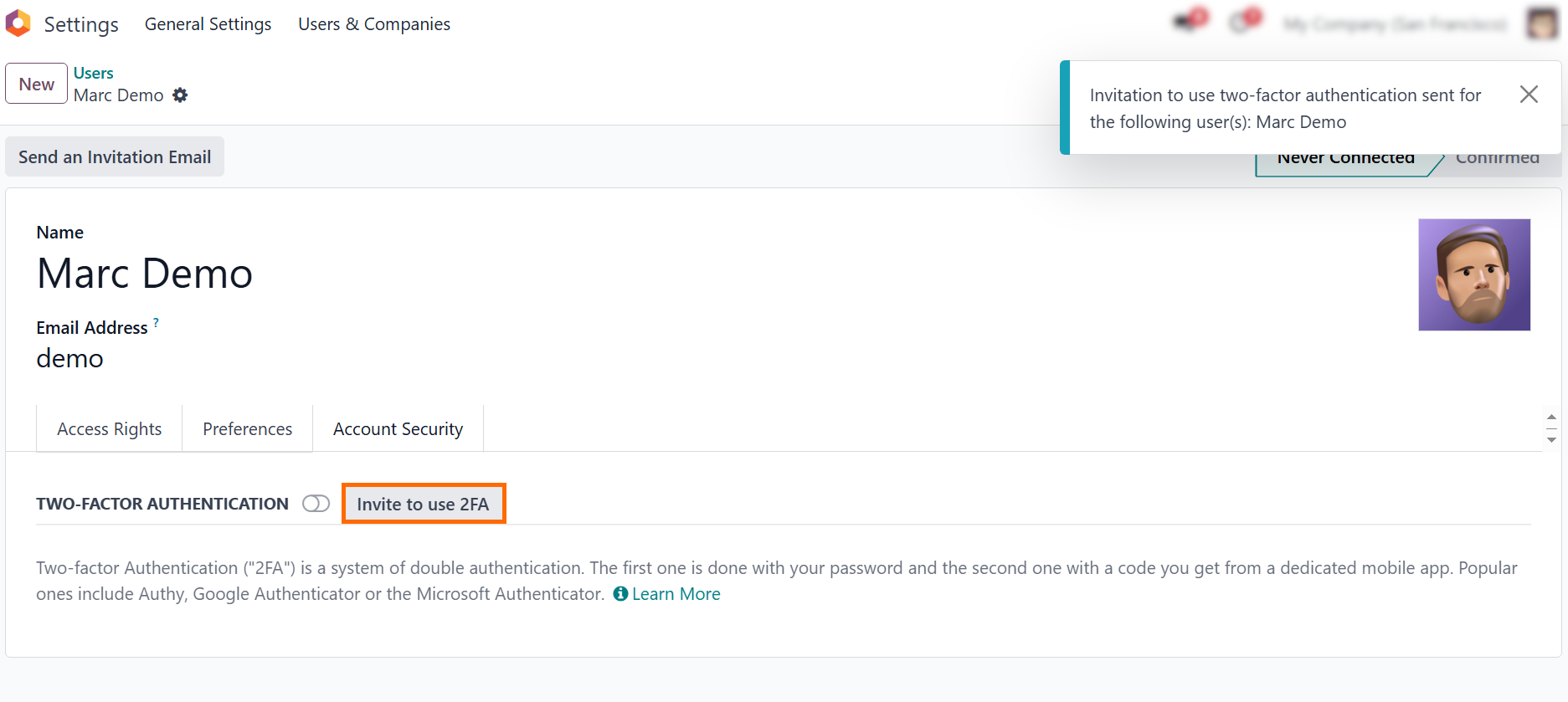This screenshot has width=1568, height=702.
Task: Open the gear actions menu beside Marc Demo
Action: click(x=180, y=95)
